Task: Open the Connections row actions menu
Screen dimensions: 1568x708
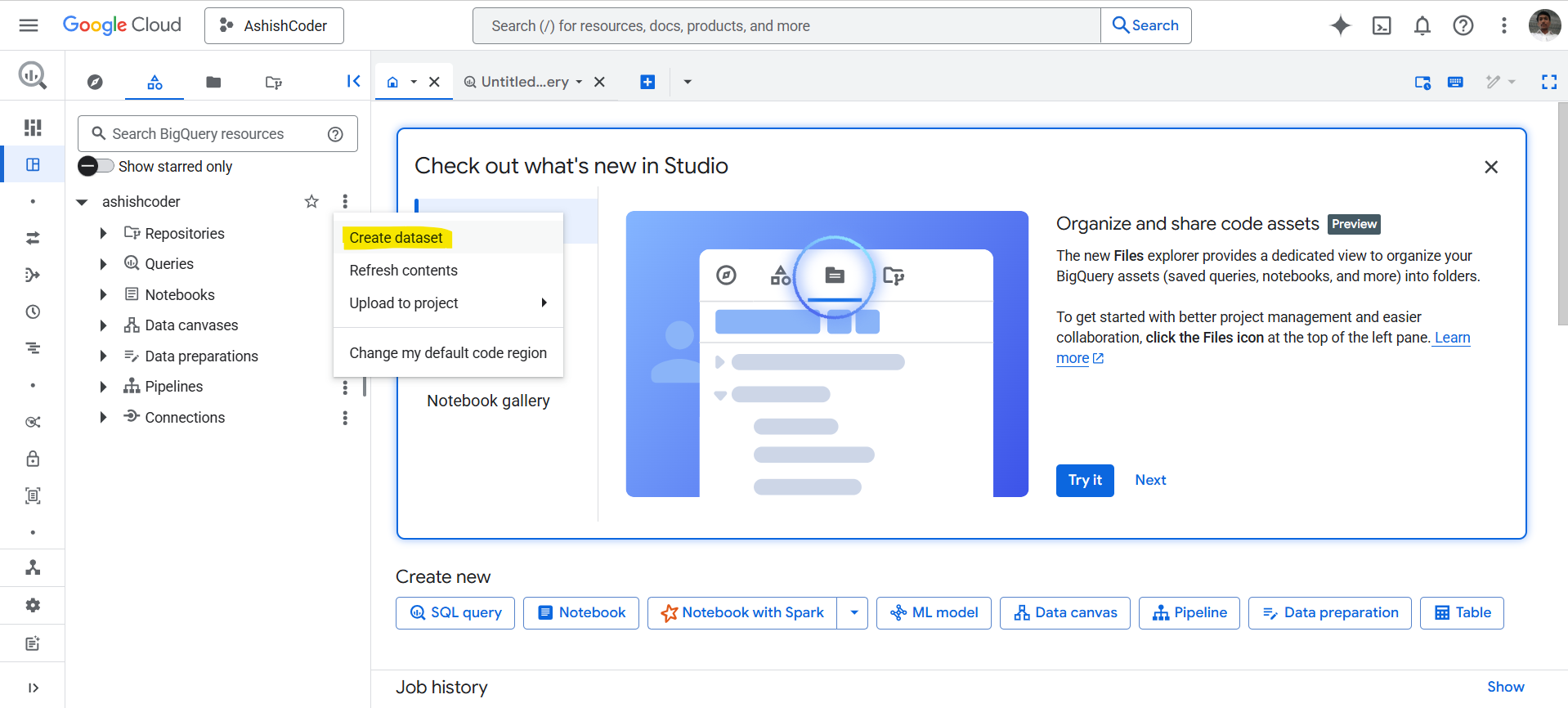Action: click(x=345, y=418)
